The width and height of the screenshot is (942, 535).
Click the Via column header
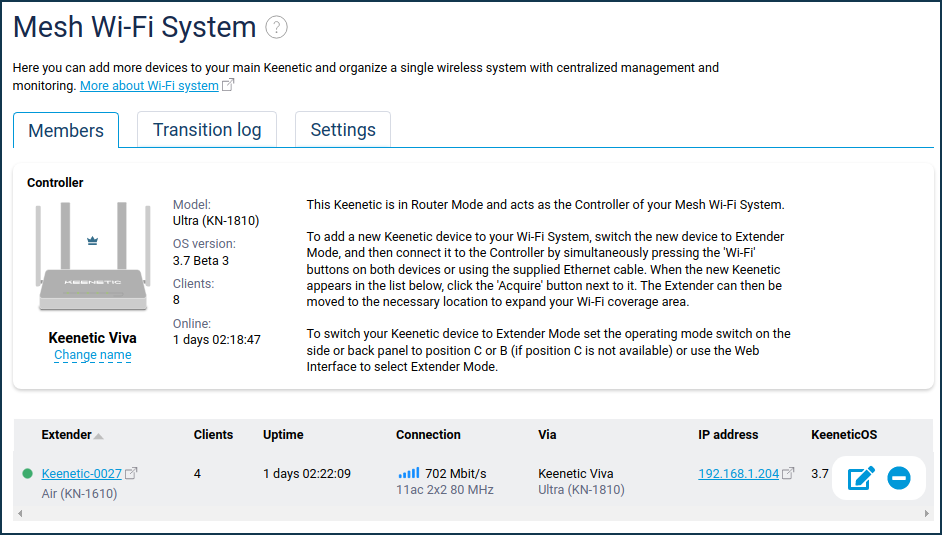547,435
